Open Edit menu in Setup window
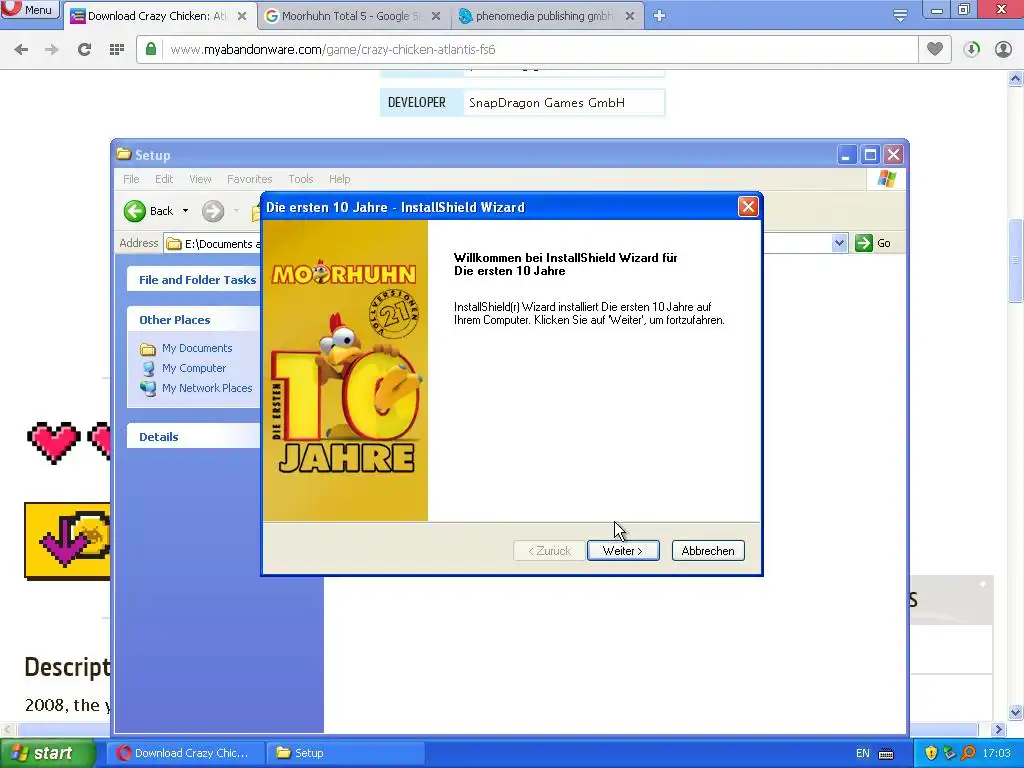The image size is (1024, 768). [164, 179]
